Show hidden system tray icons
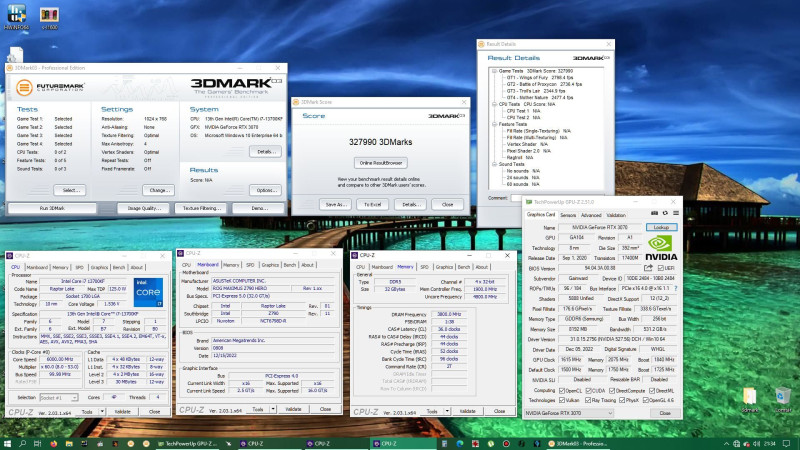800x450 pixels. point(726,444)
